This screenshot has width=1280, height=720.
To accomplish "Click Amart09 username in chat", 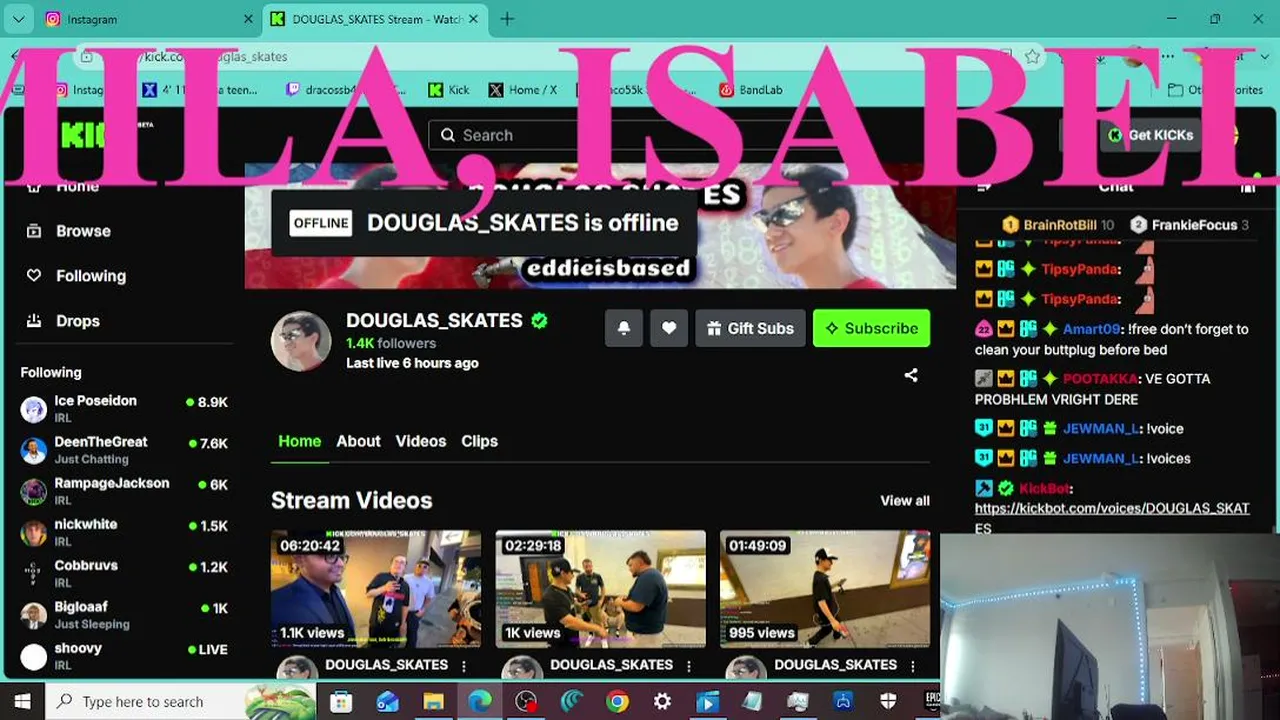I will 1092,329.
